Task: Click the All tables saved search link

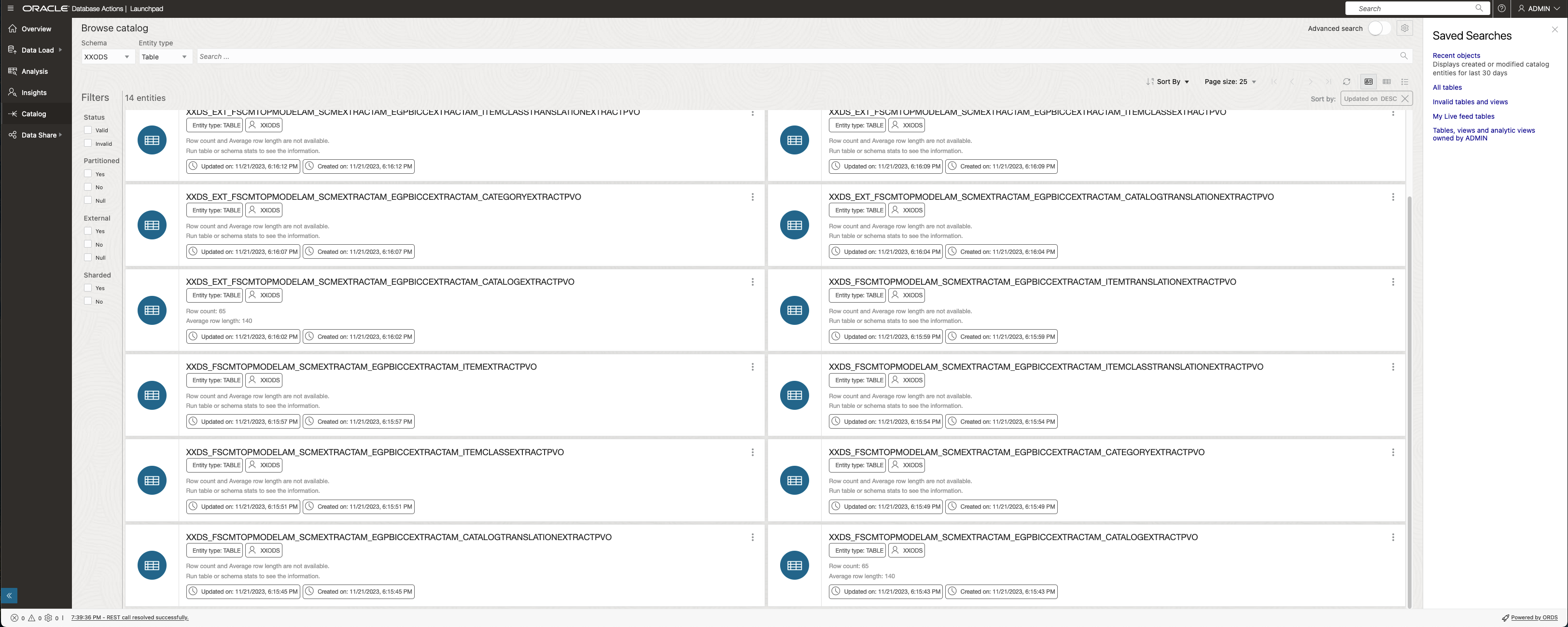Action: pyautogui.click(x=1447, y=87)
